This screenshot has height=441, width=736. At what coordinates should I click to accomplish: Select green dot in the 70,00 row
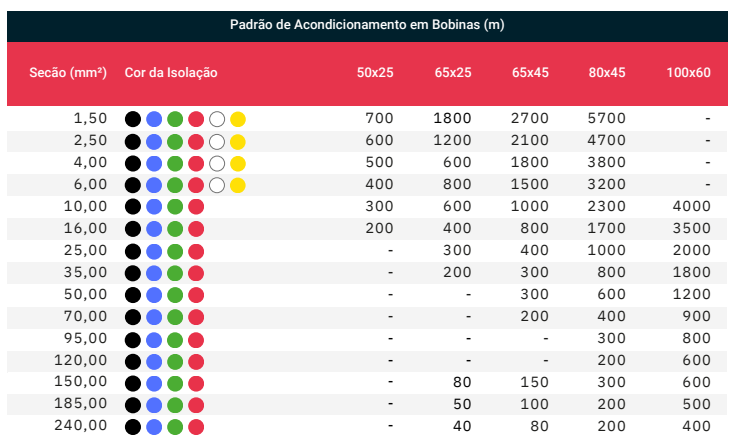[175, 317]
